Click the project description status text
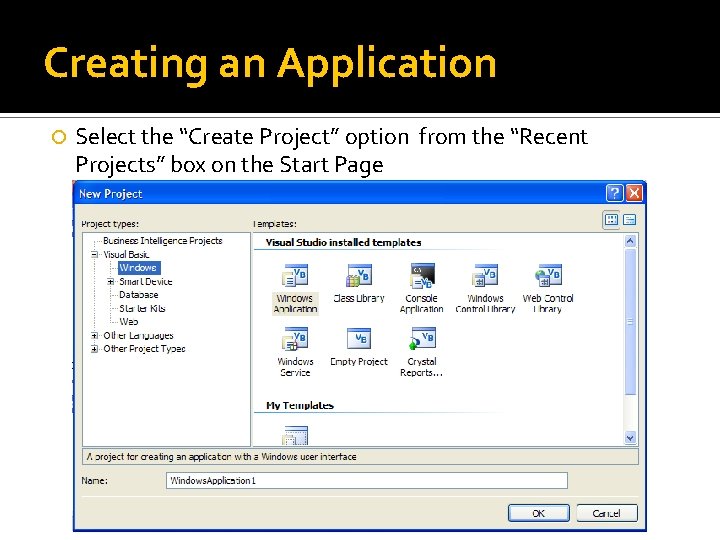720x540 pixels. click(x=221, y=456)
